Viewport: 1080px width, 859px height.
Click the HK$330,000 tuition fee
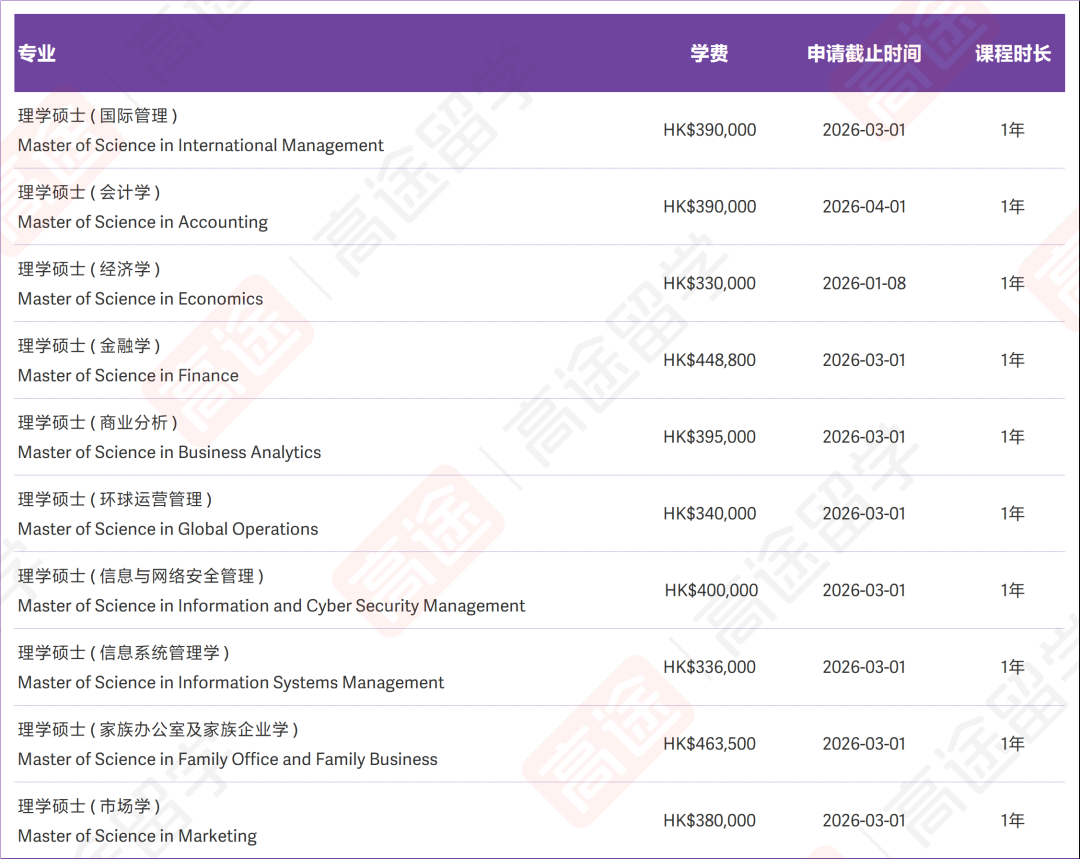(x=709, y=283)
